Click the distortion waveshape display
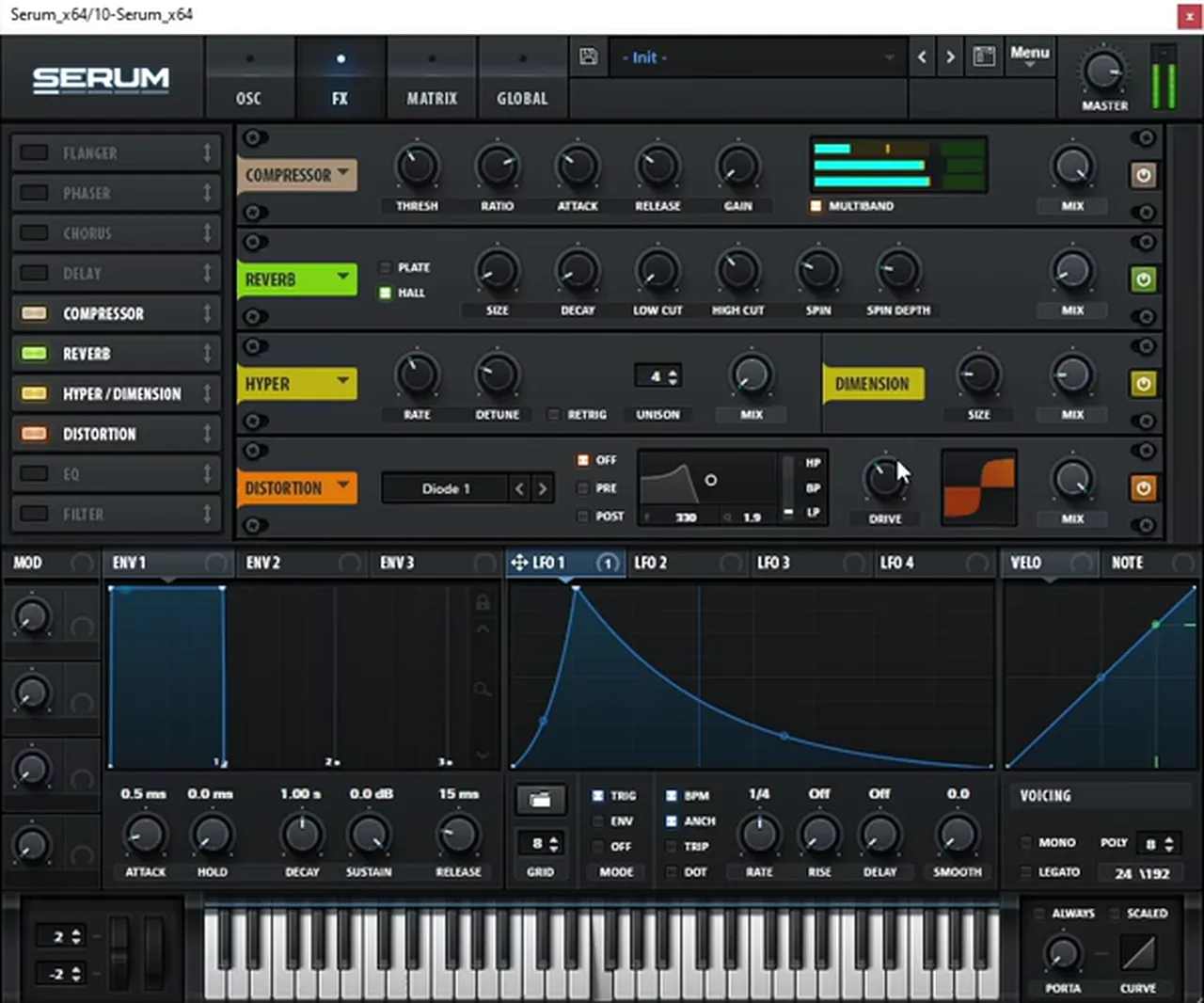 click(x=979, y=488)
